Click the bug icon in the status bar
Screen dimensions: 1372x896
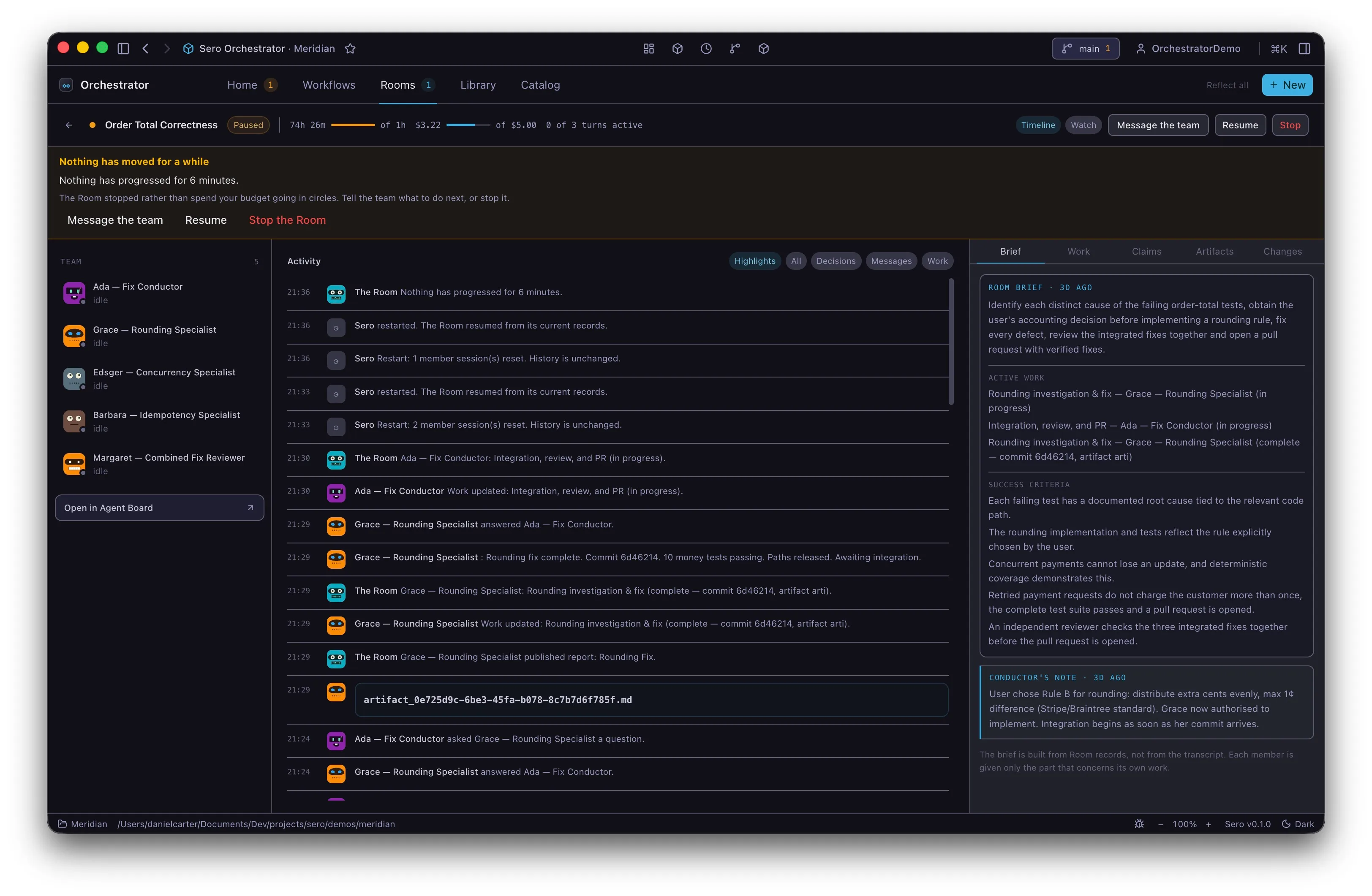point(1139,824)
